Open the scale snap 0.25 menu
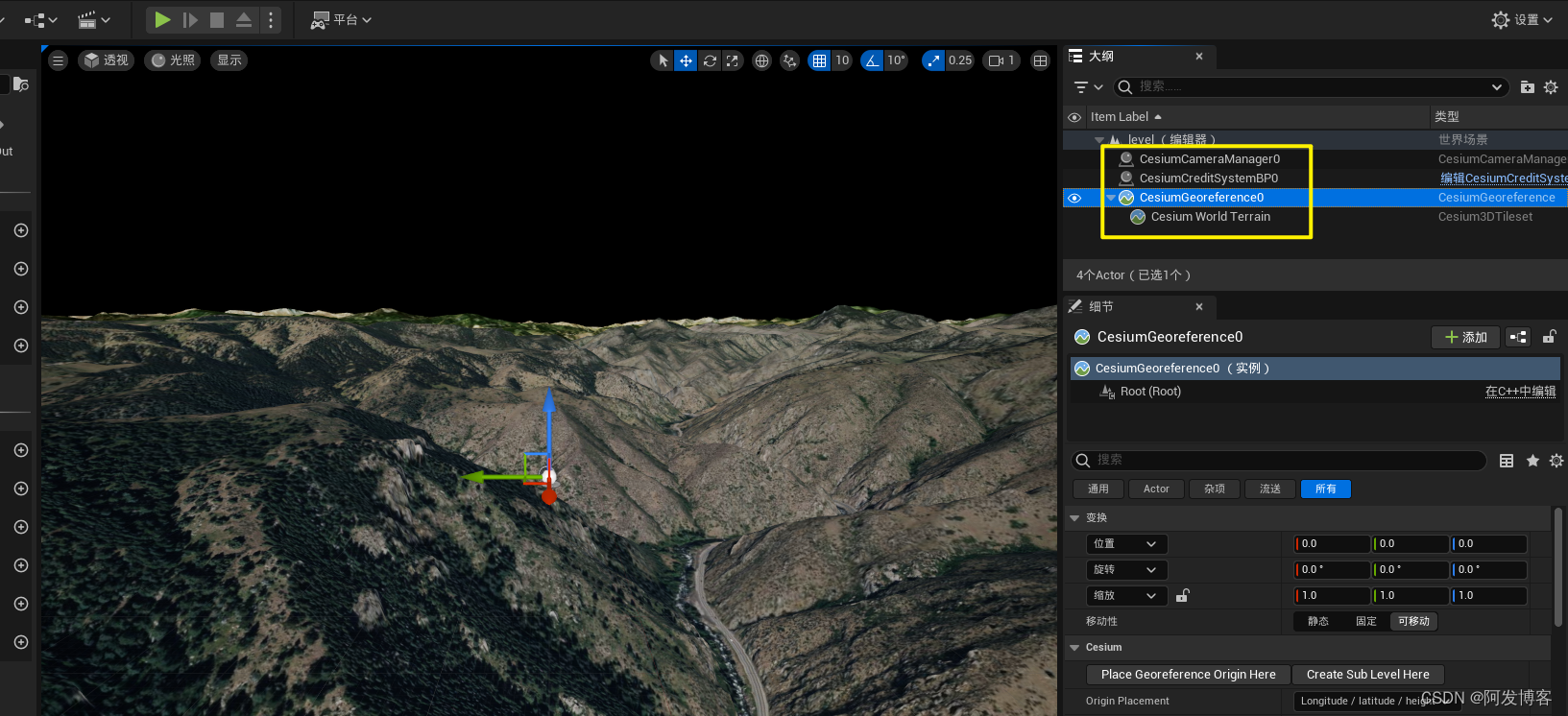Viewport: 1568px width, 716px height. coord(960,60)
